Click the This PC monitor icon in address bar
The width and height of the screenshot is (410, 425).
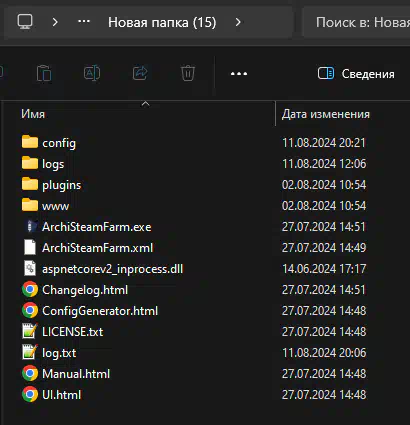(25, 22)
